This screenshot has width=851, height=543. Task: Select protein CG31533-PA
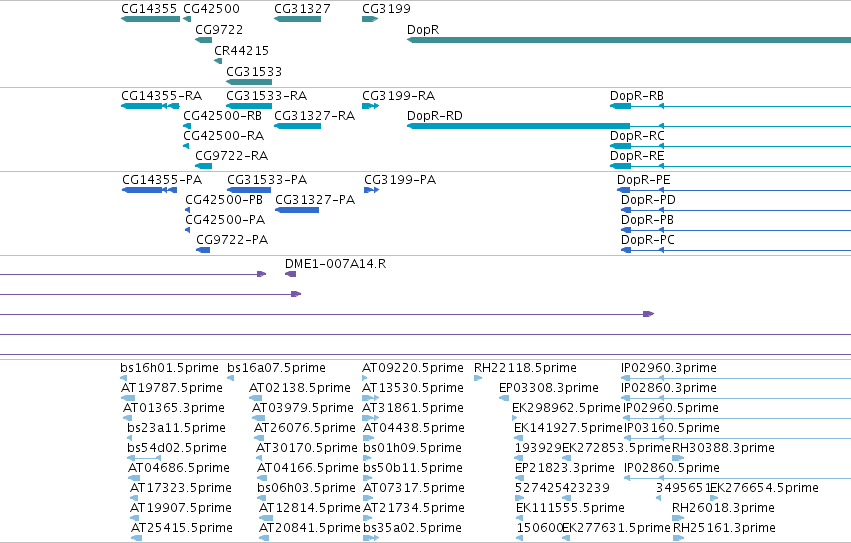pos(249,190)
